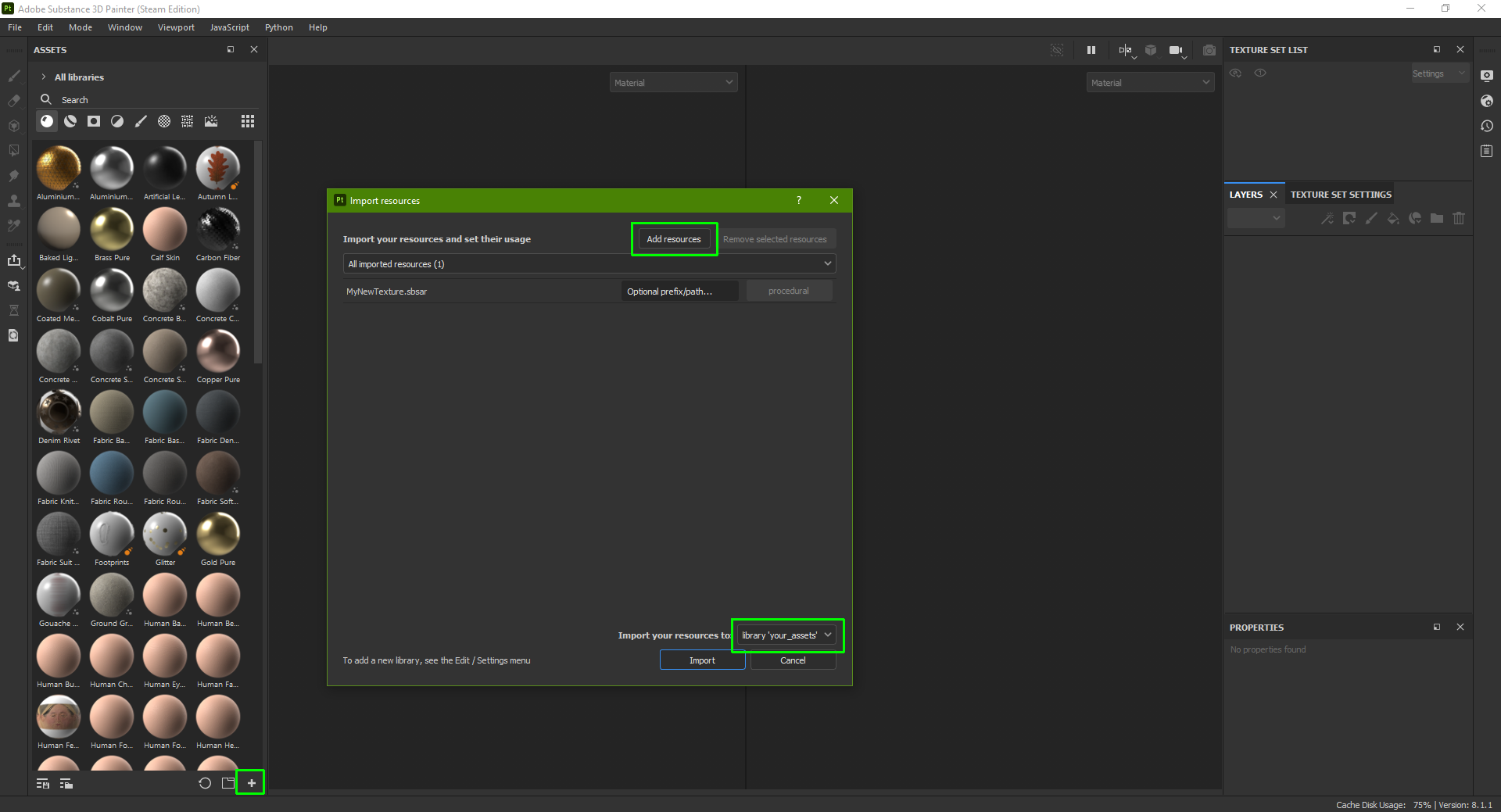Click the Import button
1501x812 pixels.
(702, 660)
